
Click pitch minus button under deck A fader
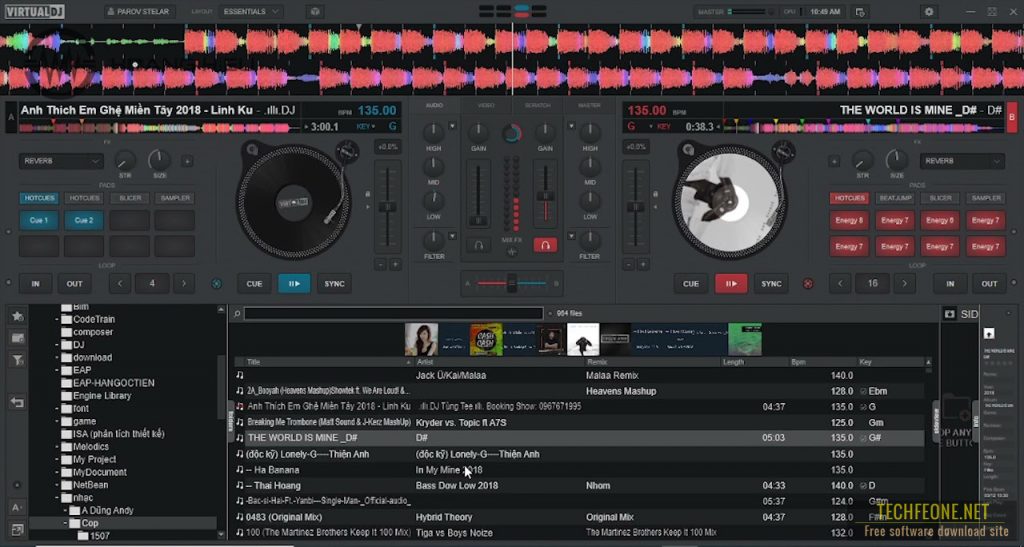pos(381,264)
